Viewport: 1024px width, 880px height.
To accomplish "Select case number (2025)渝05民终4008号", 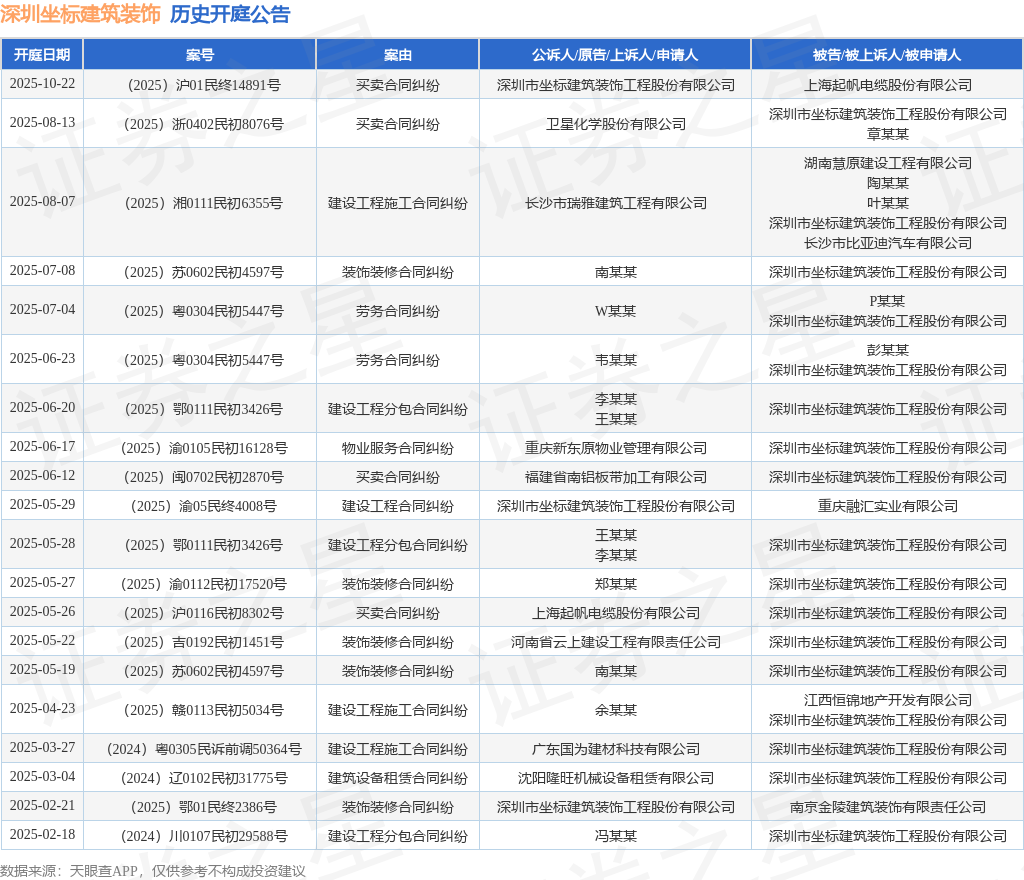I will (204, 506).
